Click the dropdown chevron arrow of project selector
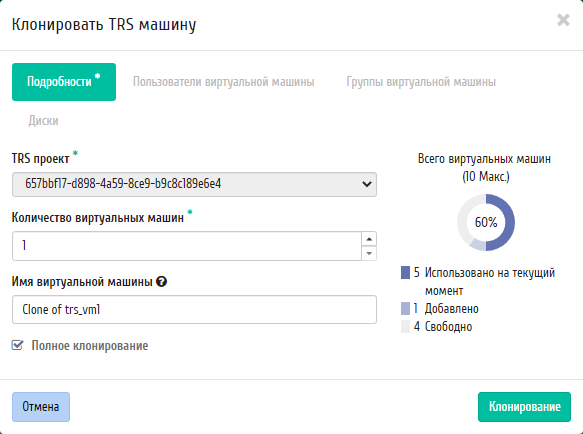The height and width of the screenshot is (434, 583). (367, 184)
